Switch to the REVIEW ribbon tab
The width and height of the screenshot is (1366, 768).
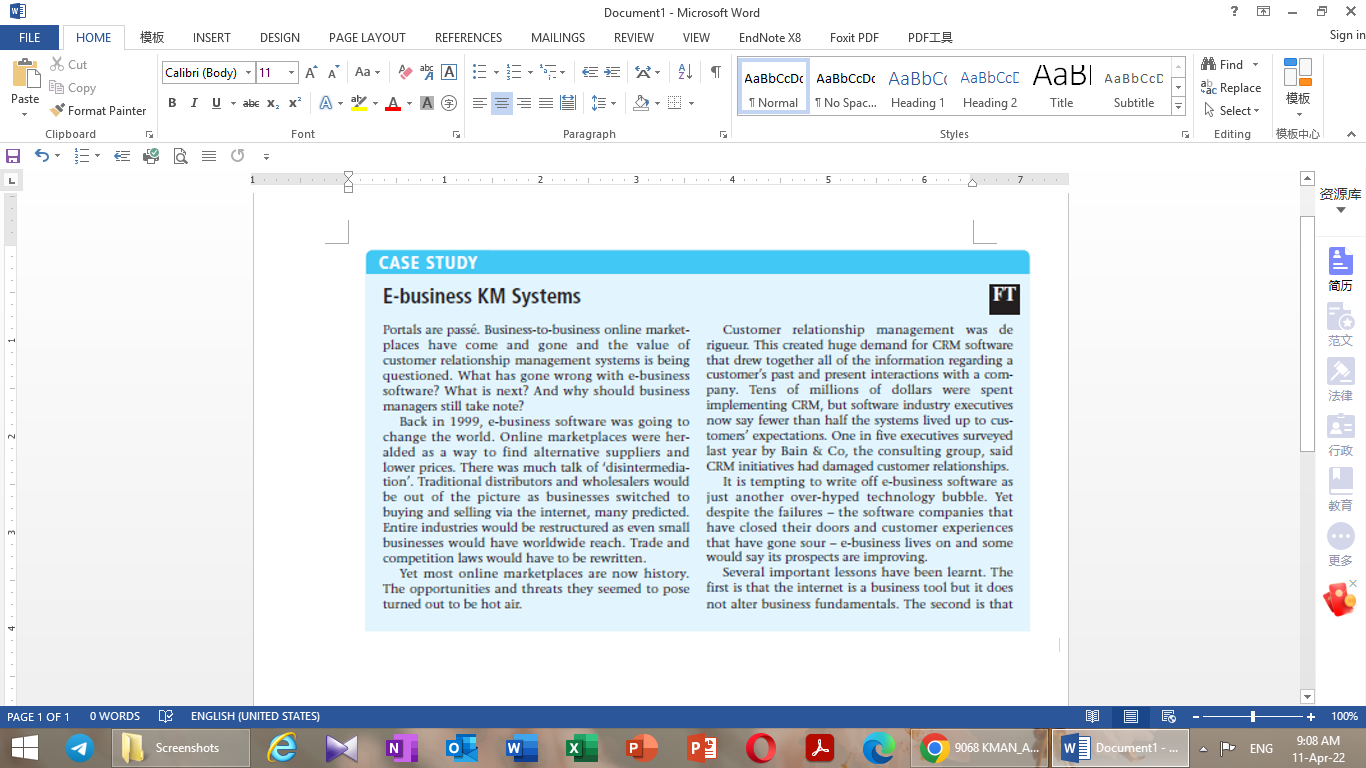[633, 37]
